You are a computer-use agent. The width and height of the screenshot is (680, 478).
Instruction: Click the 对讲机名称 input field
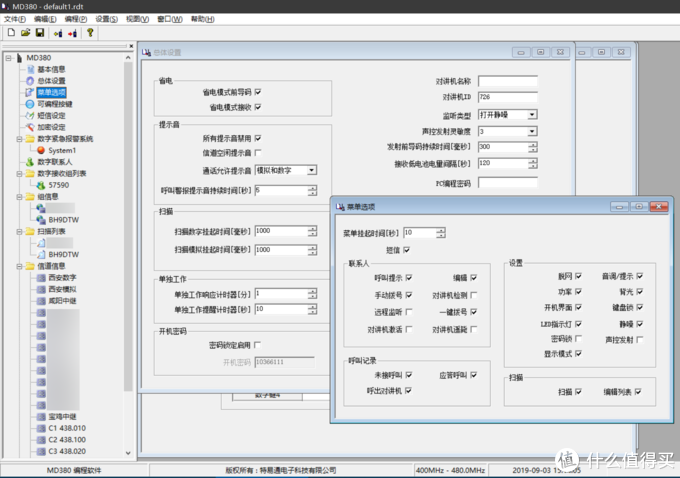tap(507, 81)
